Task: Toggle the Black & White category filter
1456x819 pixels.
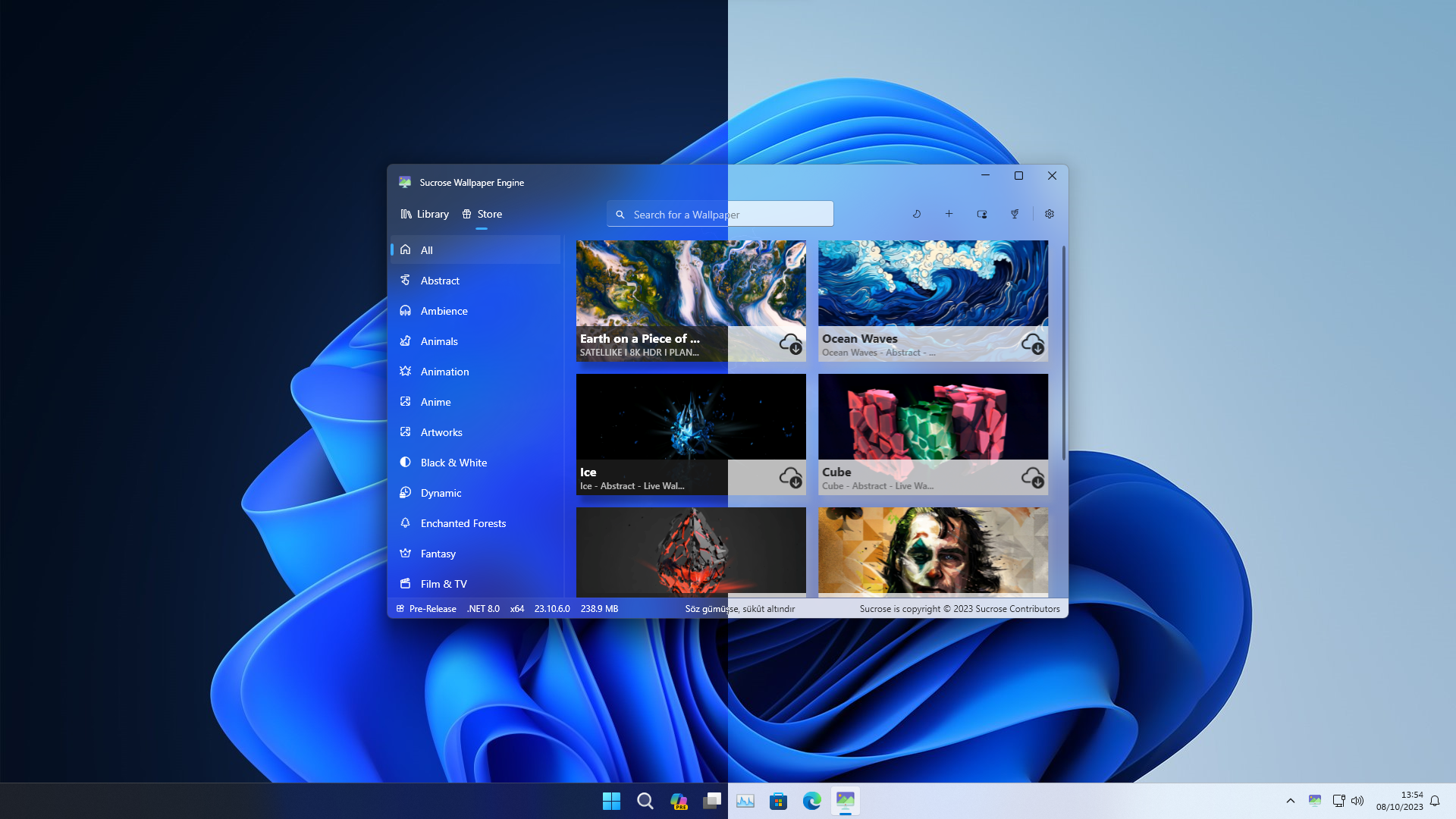Action: point(453,462)
